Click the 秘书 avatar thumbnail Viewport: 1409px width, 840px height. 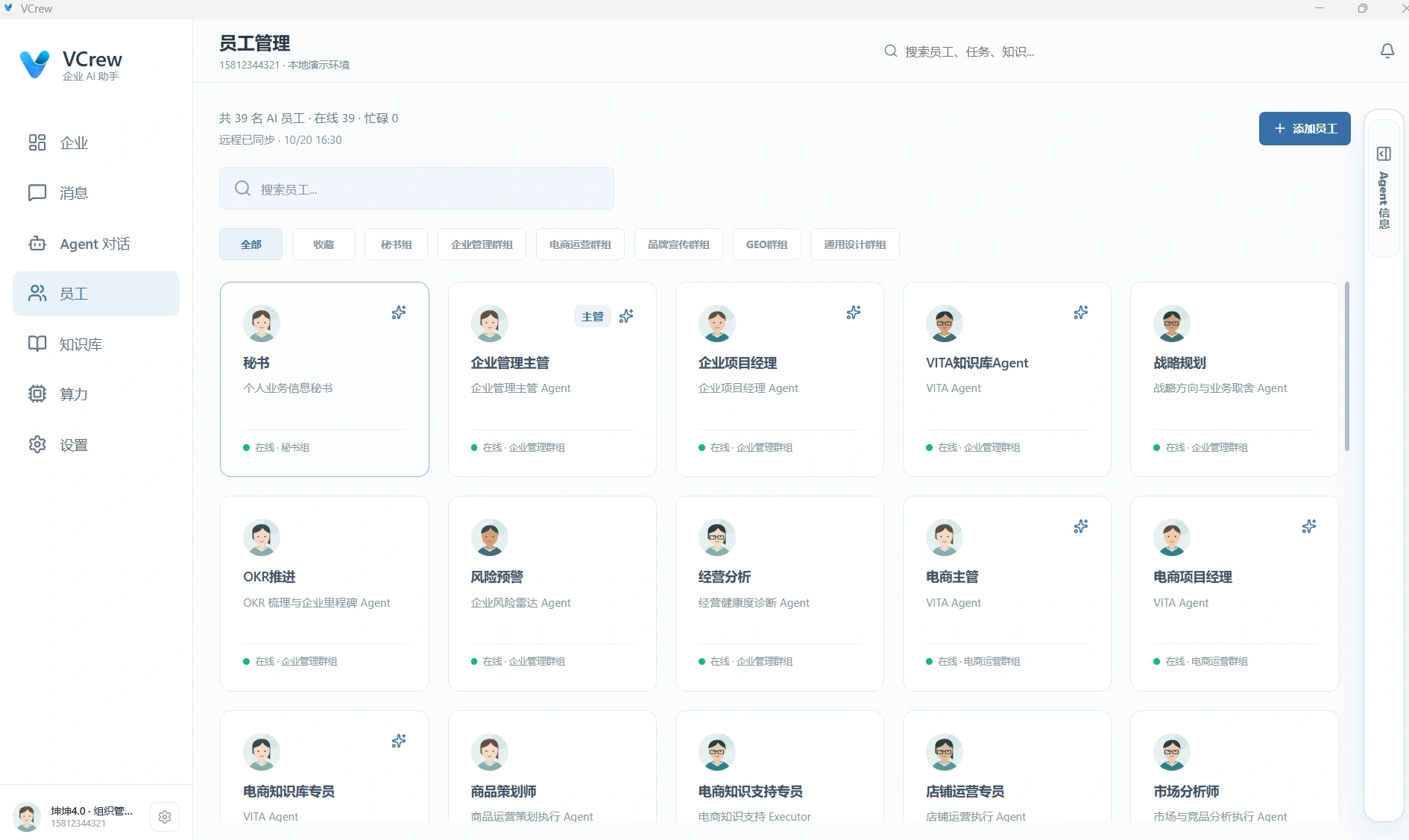coord(262,323)
